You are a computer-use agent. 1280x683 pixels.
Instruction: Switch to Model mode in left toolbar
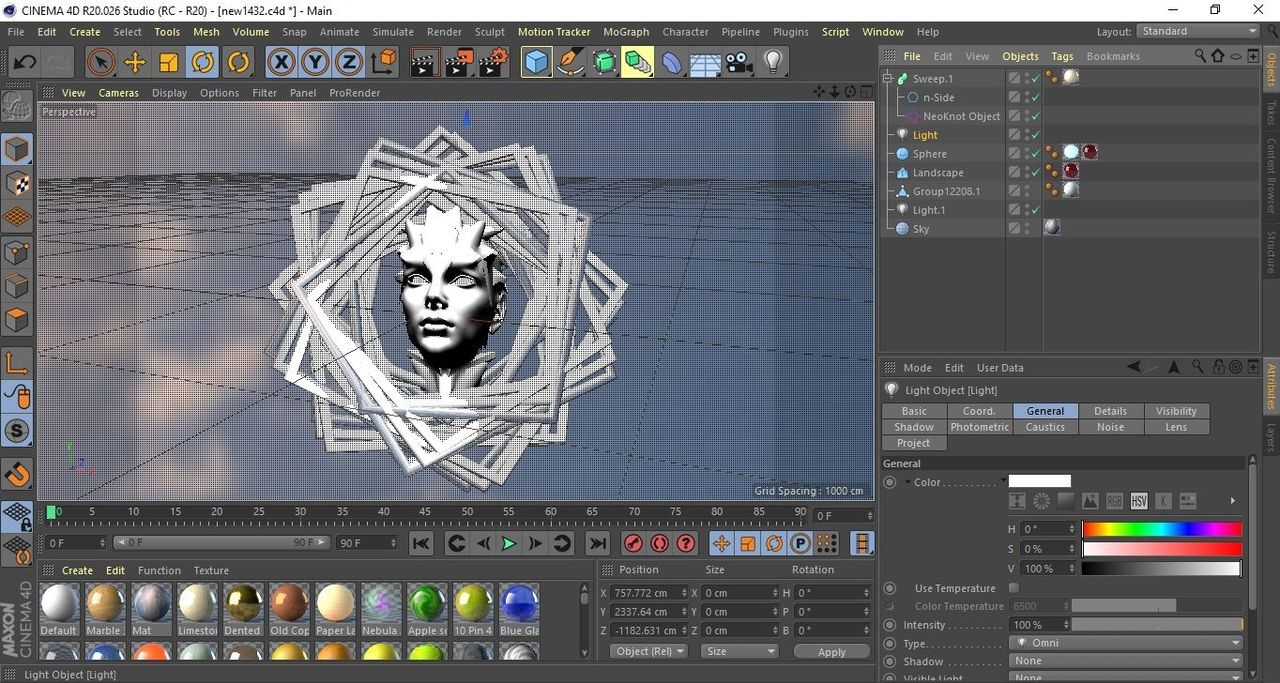[x=17, y=149]
